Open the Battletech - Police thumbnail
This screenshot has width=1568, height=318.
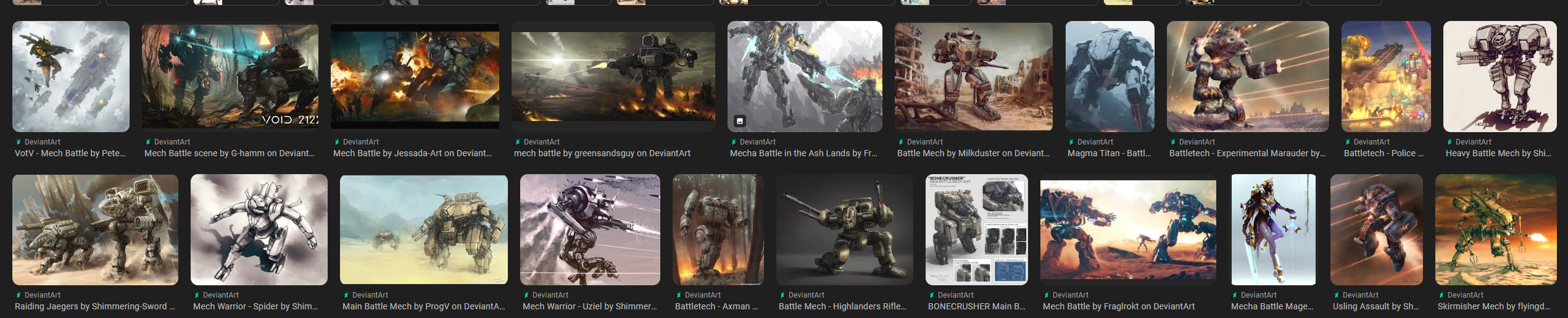coord(1386,77)
